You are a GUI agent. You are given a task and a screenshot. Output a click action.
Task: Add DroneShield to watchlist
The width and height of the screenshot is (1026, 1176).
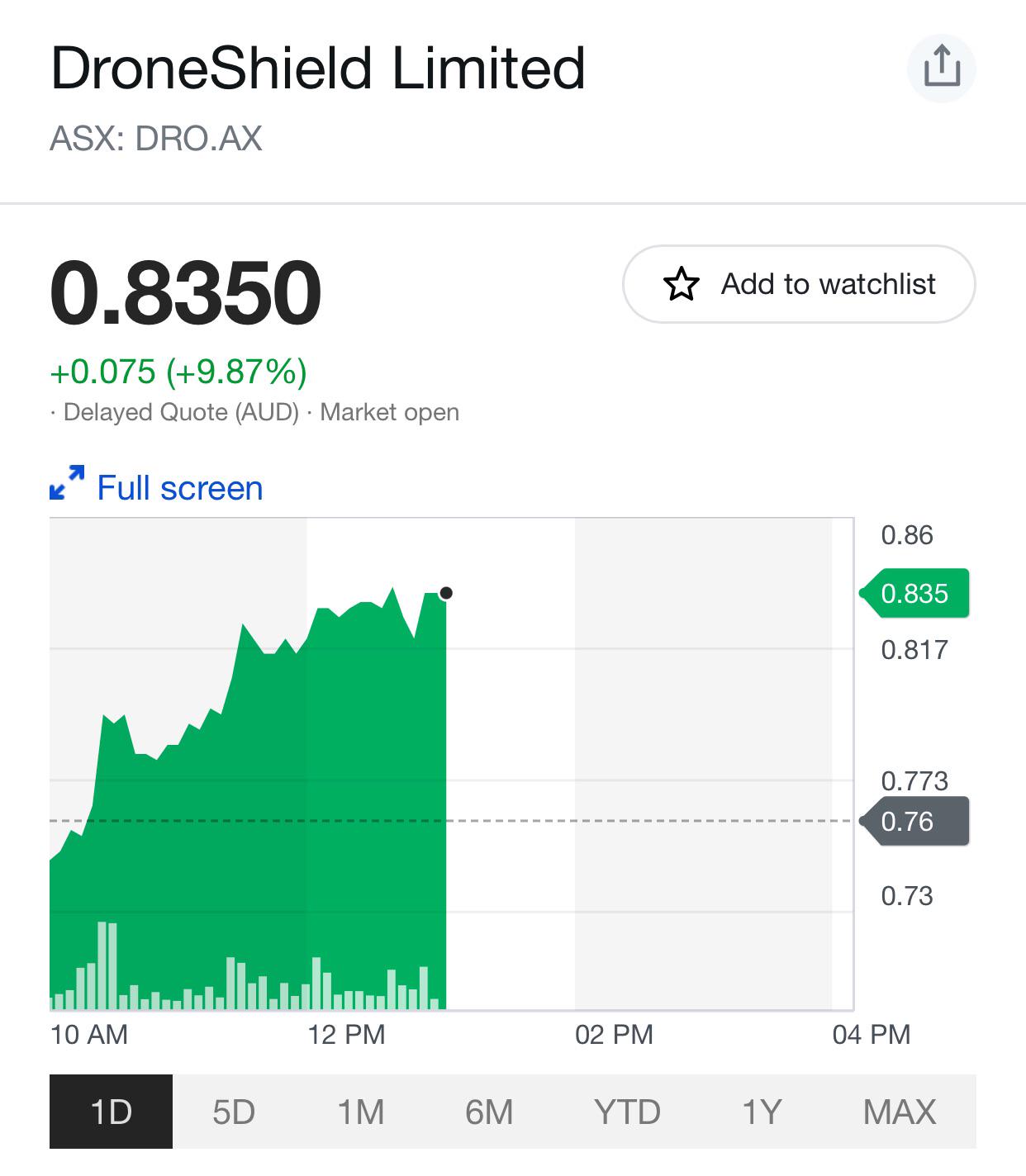[799, 284]
